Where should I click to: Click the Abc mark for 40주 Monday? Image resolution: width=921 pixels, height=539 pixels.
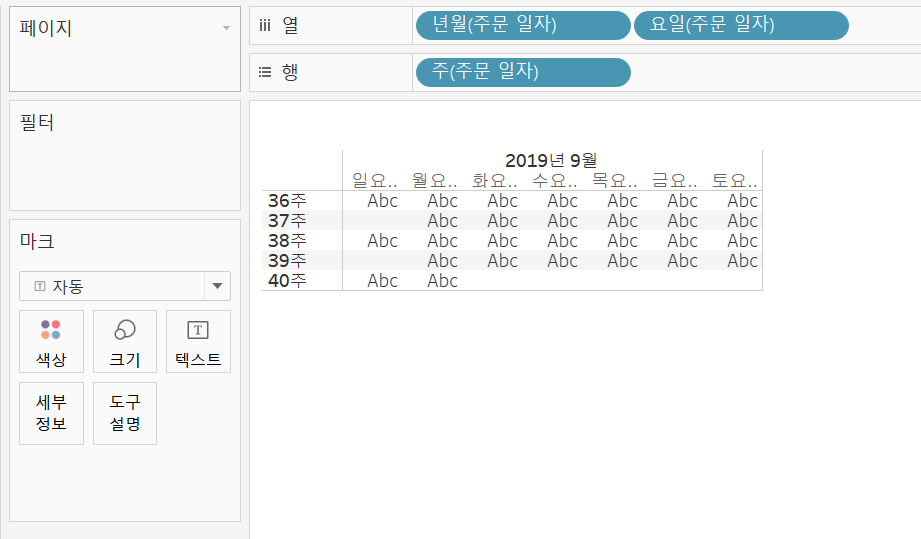click(442, 281)
